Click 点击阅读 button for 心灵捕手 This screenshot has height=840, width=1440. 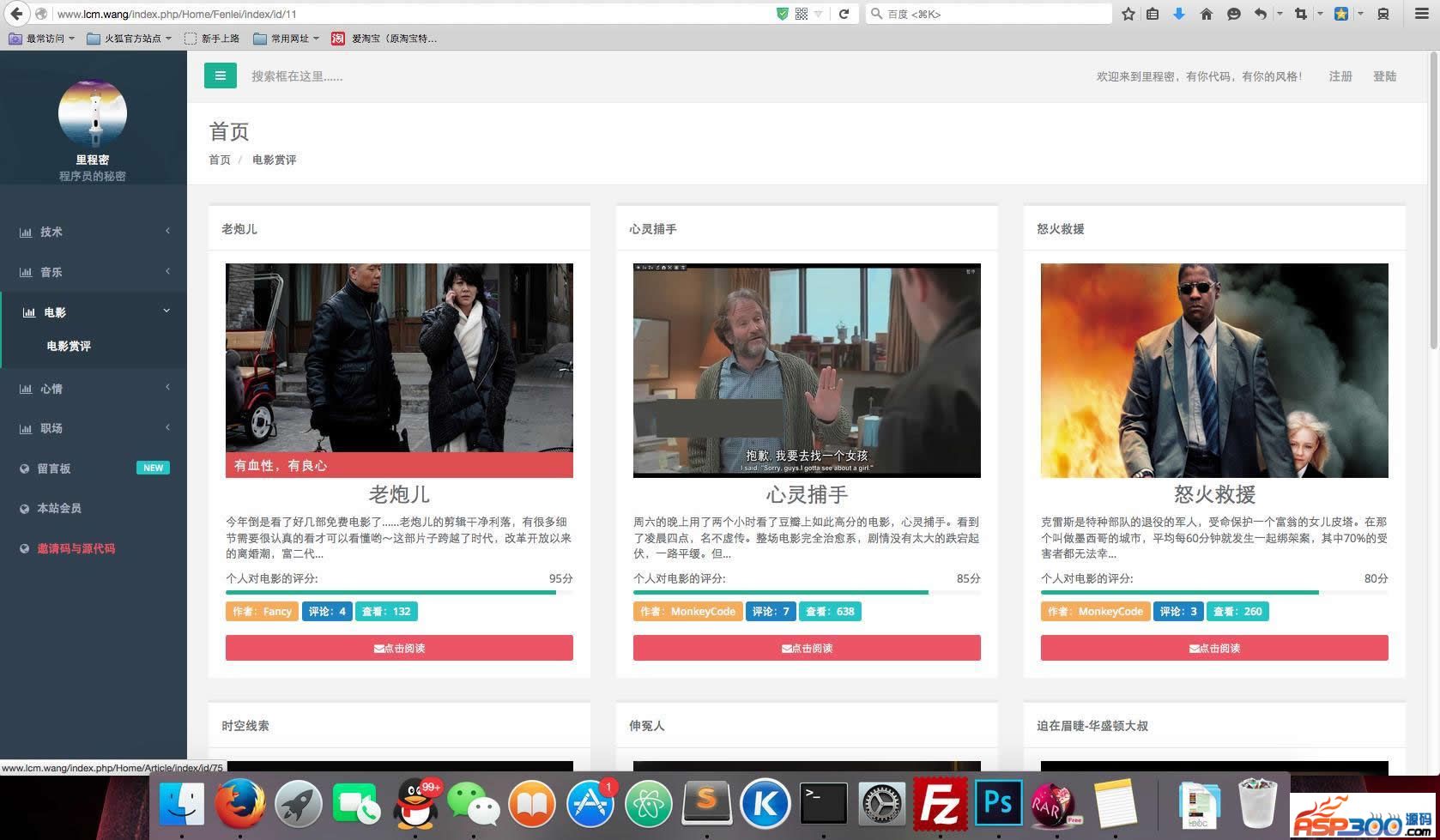pos(807,648)
